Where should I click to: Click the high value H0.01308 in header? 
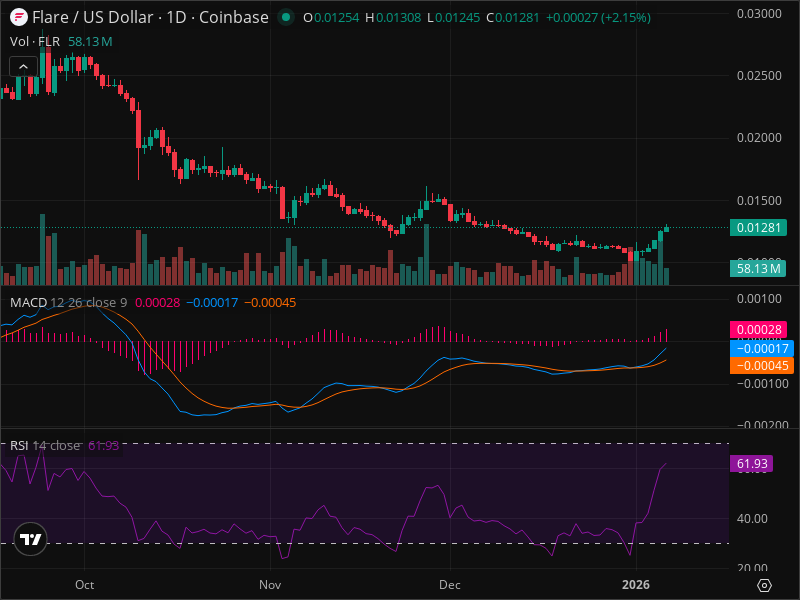click(x=393, y=18)
